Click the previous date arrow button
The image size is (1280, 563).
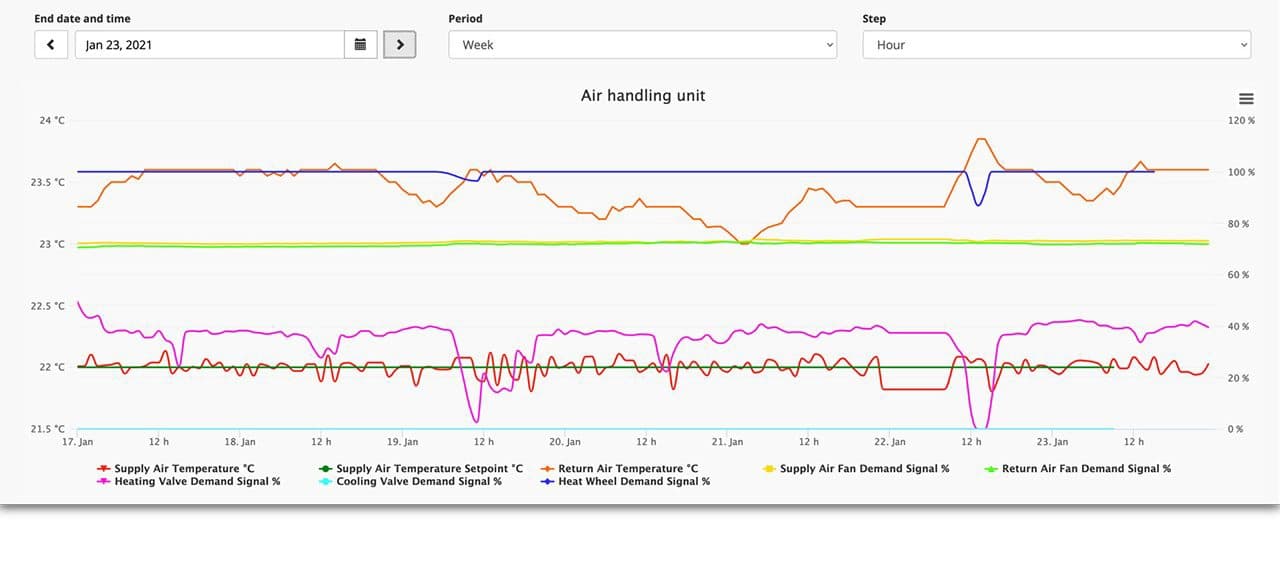(51, 45)
